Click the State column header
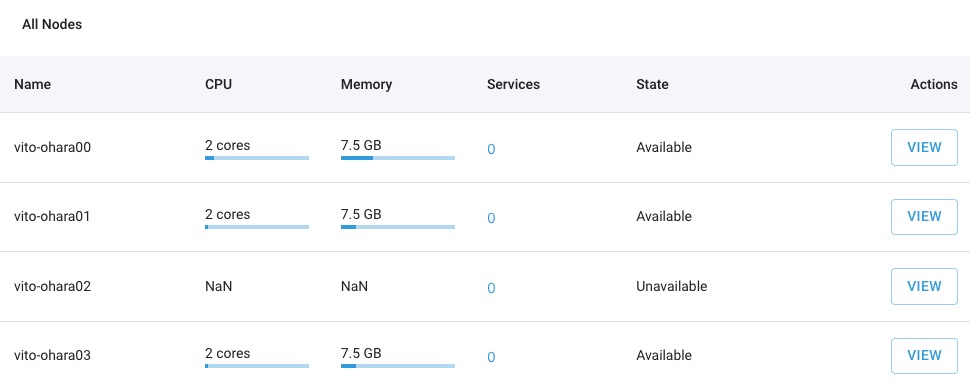Viewport: 970px width, 384px height. click(652, 84)
